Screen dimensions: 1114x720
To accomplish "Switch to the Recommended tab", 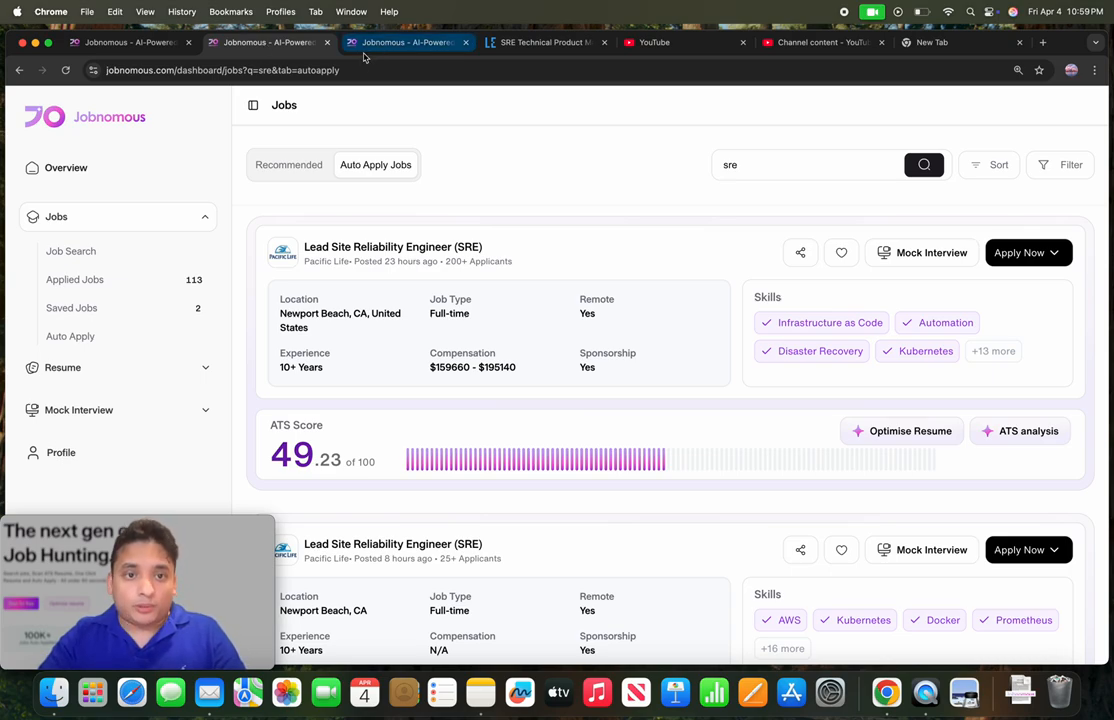I will click(289, 165).
